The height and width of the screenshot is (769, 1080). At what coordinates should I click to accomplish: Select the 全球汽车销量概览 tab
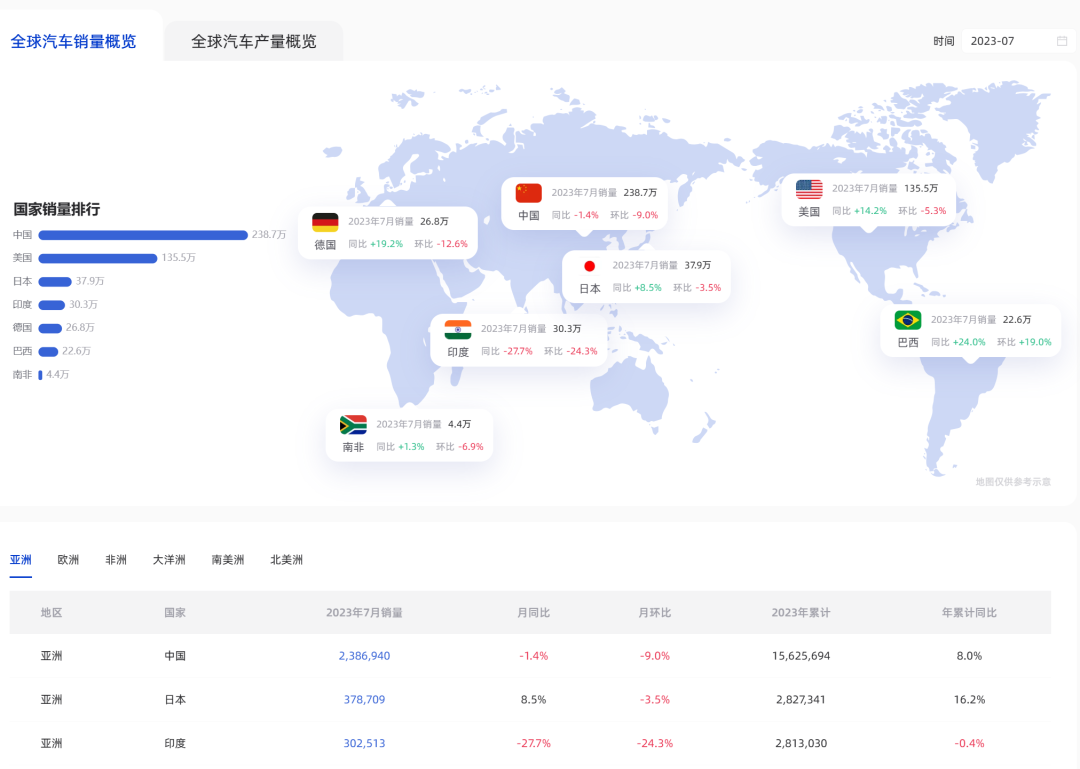[x=73, y=41]
